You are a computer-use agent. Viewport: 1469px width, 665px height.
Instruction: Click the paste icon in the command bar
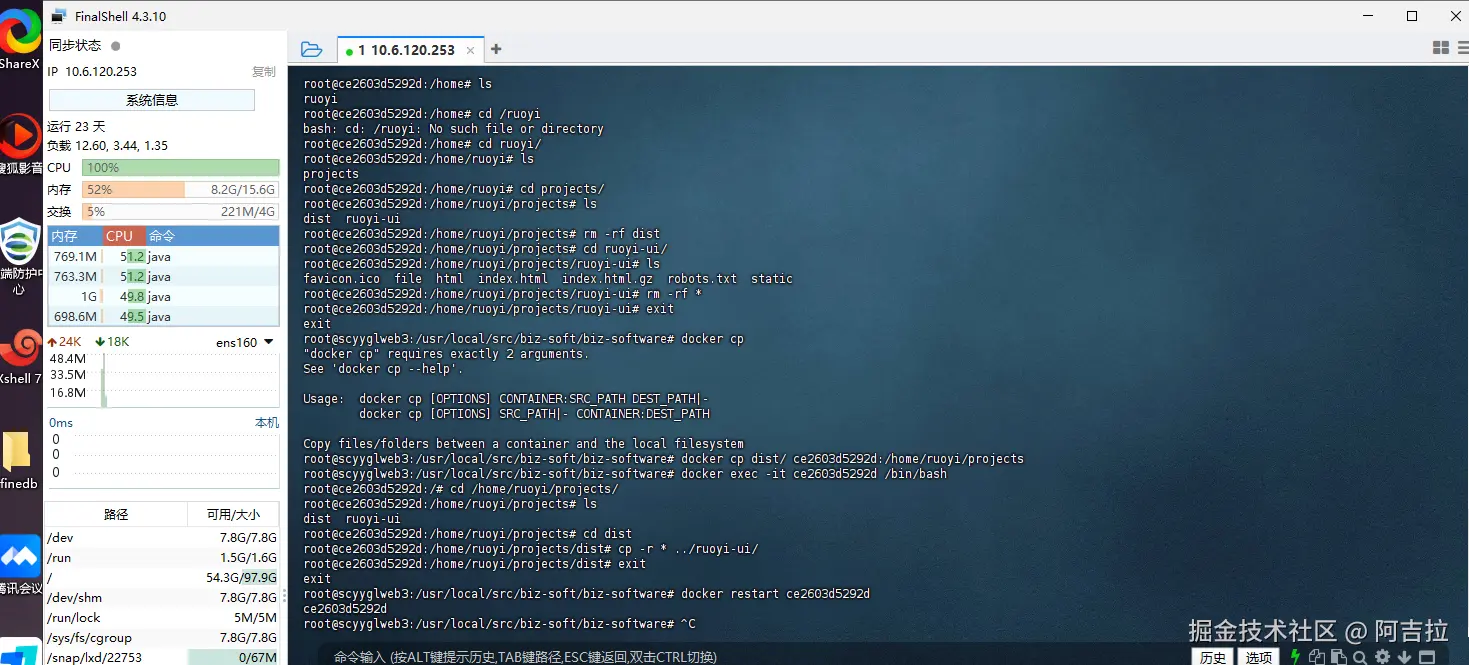(1338, 657)
